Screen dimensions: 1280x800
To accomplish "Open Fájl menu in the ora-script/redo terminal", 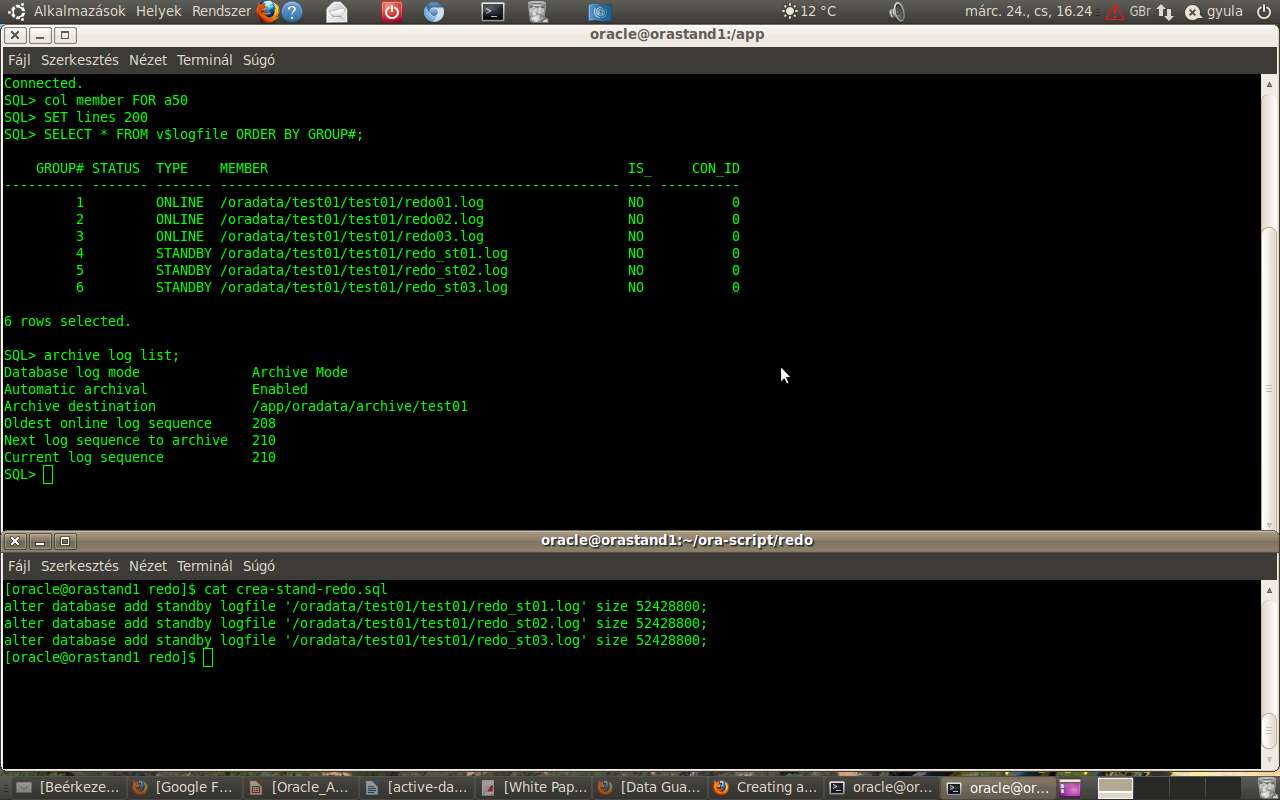I will tap(19, 566).
